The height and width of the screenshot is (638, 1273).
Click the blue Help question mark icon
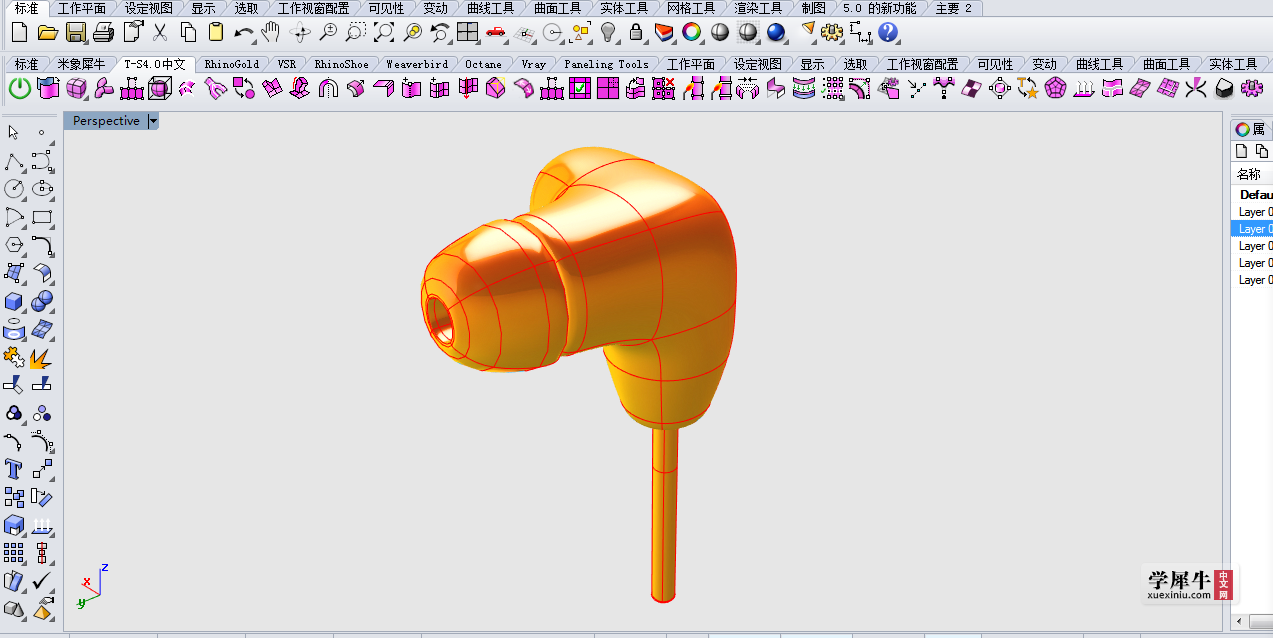(888, 33)
